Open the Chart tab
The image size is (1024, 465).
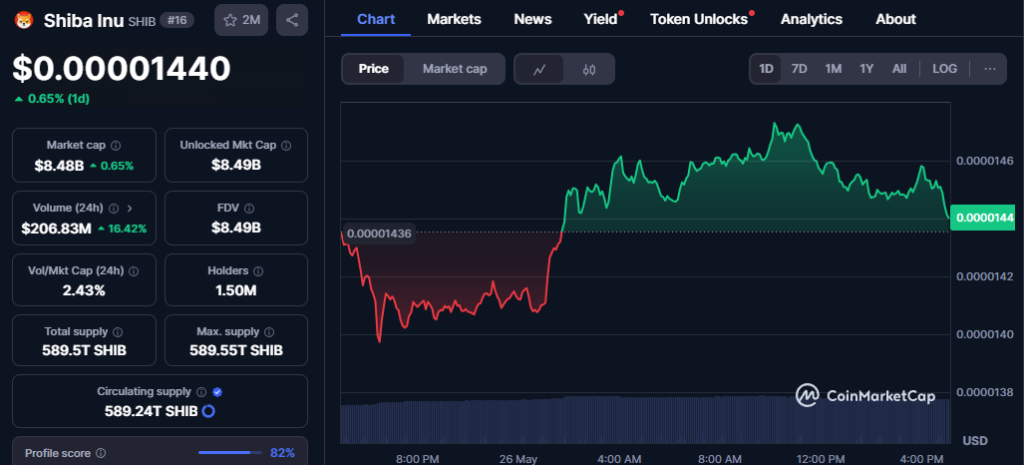[376, 20]
